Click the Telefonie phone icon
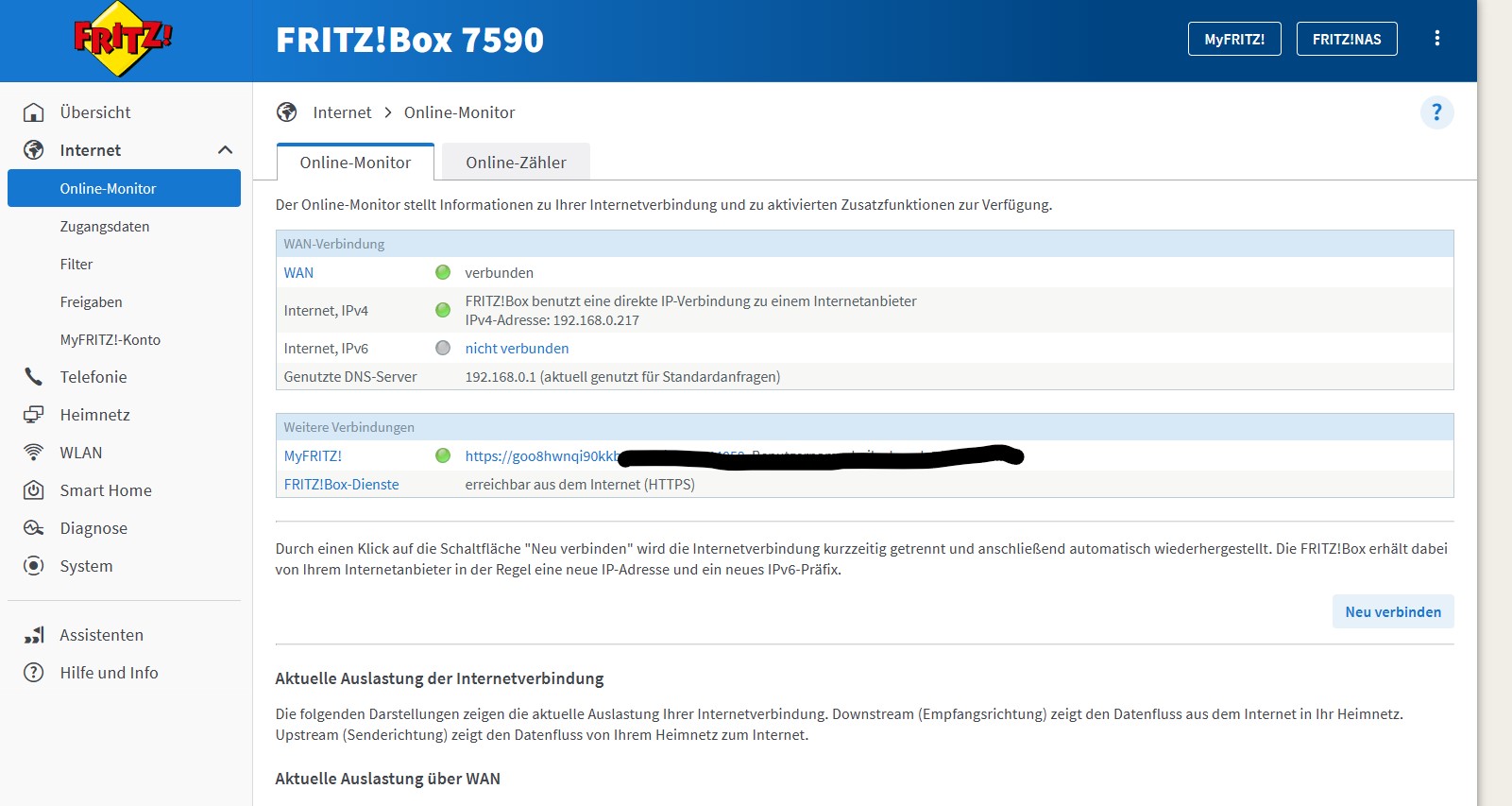The image size is (1512, 806). 33,377
